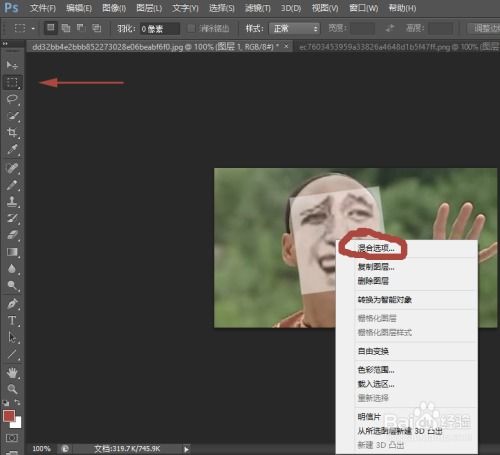Choose Add to Selection mode
500x455 pixels.
click(x=66, y=28)
